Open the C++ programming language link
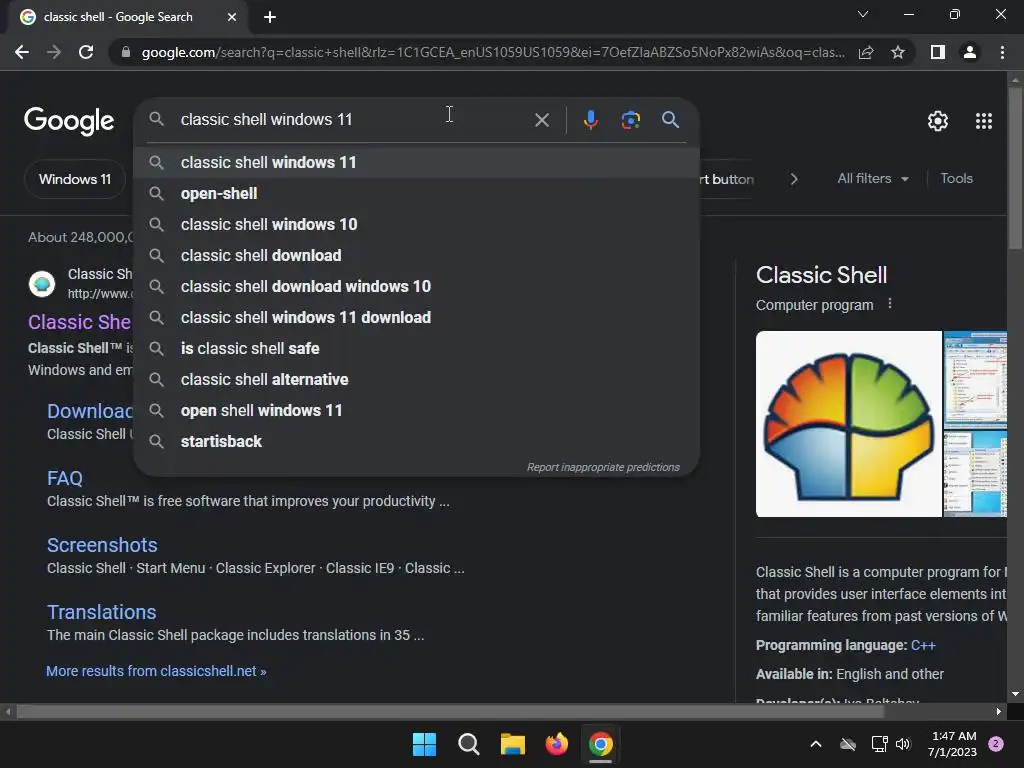 pyautogui.click(x=923, y=645)
